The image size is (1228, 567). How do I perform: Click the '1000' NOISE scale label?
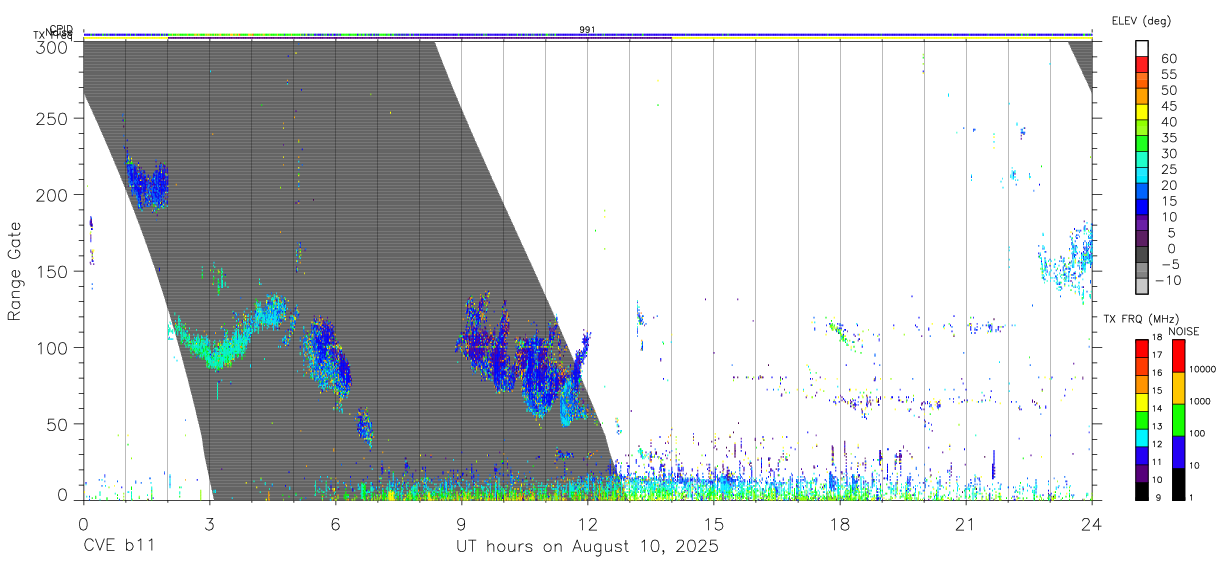coord(1200,401)
